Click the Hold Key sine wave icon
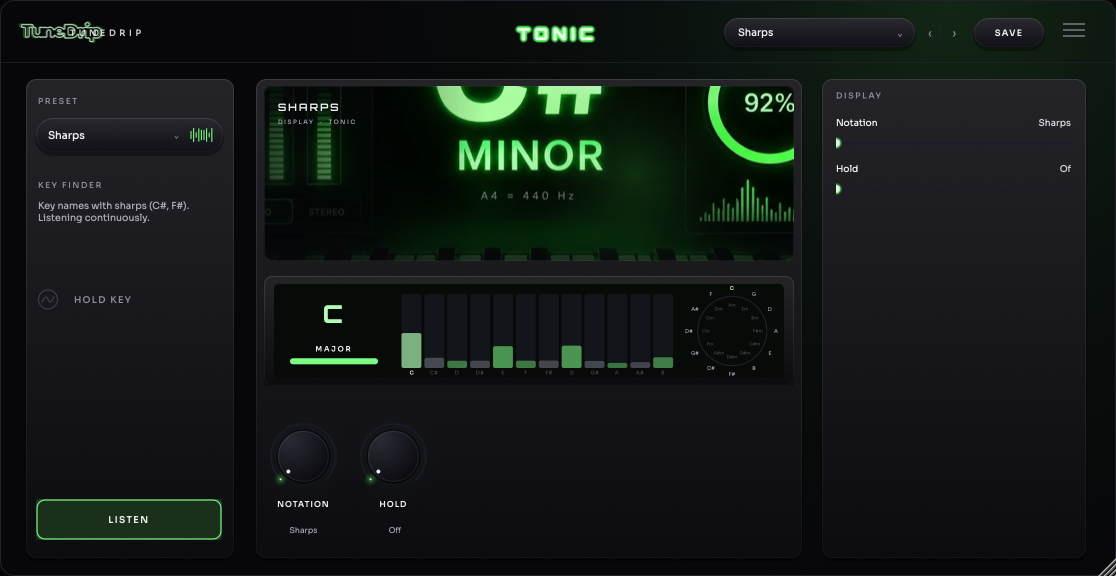Screen dimensions: 1116x576 click(48, 300)
